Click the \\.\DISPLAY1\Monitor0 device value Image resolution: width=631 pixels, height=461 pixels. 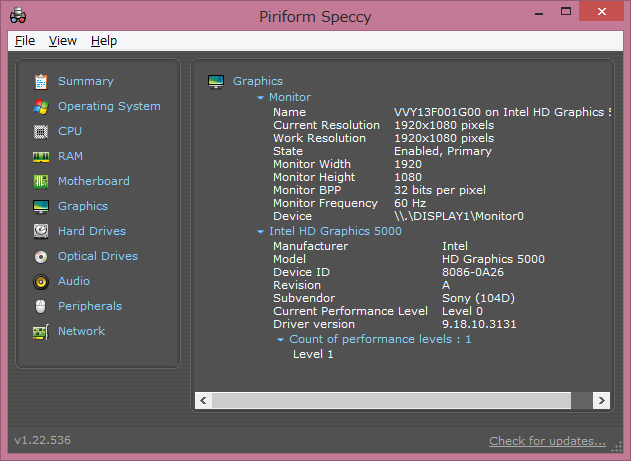(459, 216)
